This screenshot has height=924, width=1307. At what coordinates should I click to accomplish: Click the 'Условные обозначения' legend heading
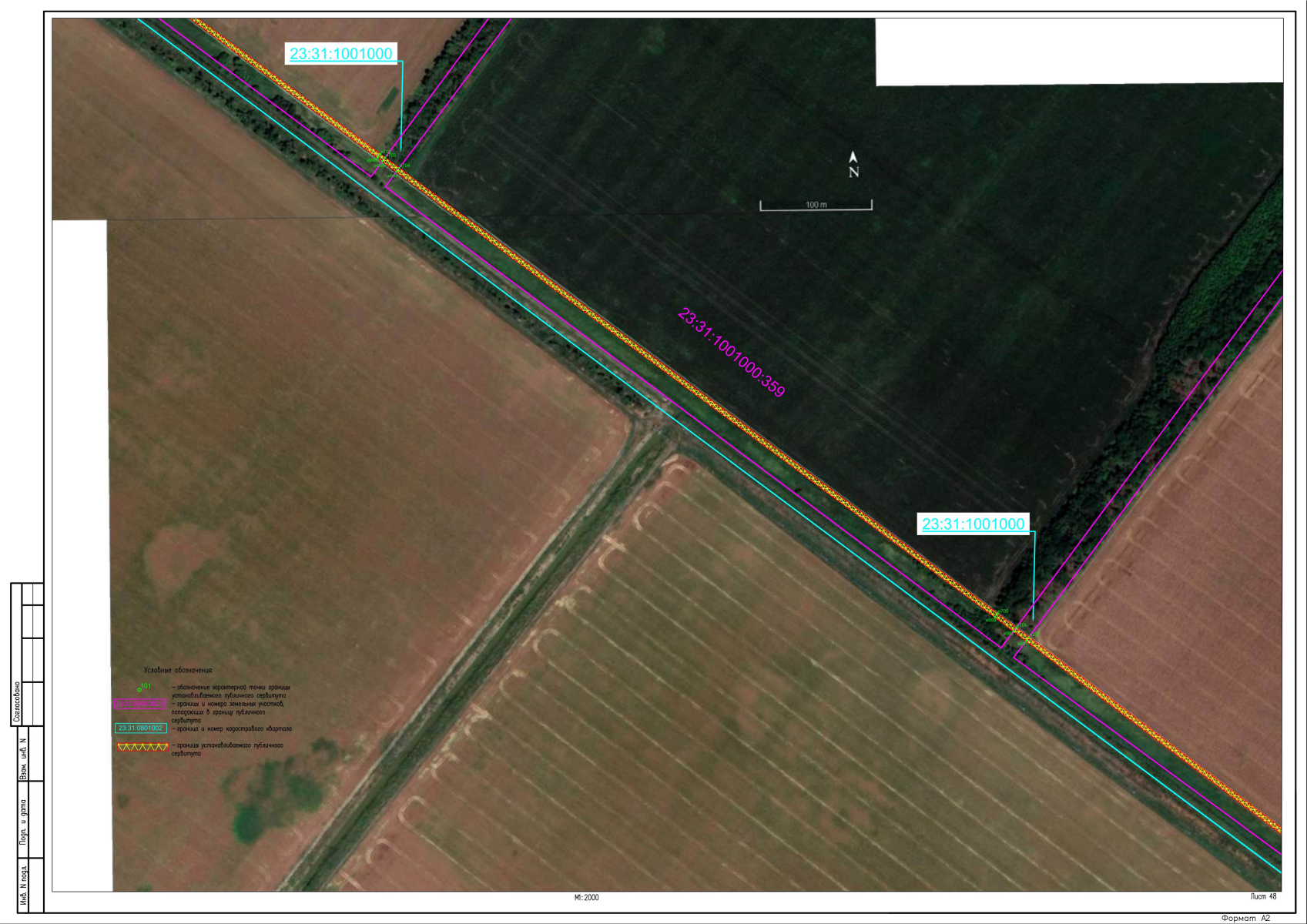pyautogui.click(x=178, y=671)
